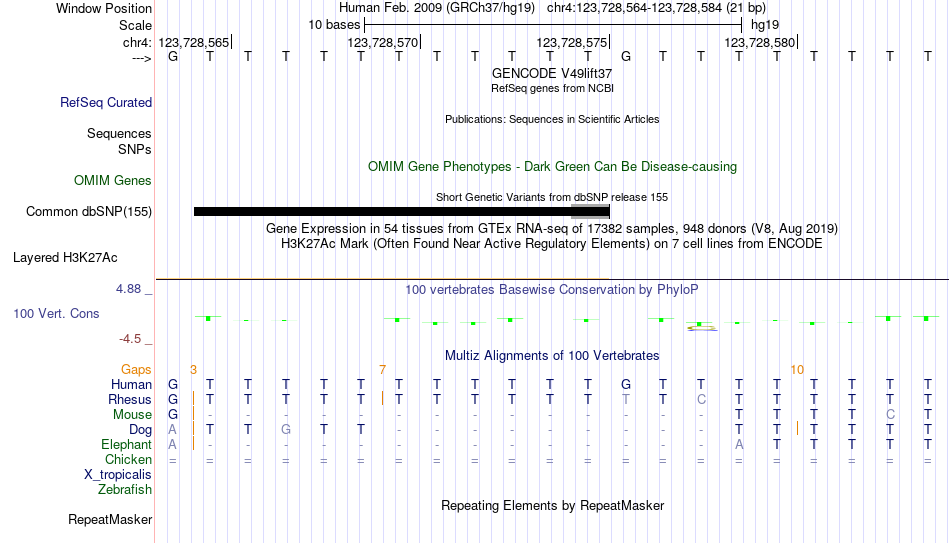Image resolution: width=950 pixels, height=543 pixels.
Task: Click the 'Gaps' row label
Action: tap(136, 370)
